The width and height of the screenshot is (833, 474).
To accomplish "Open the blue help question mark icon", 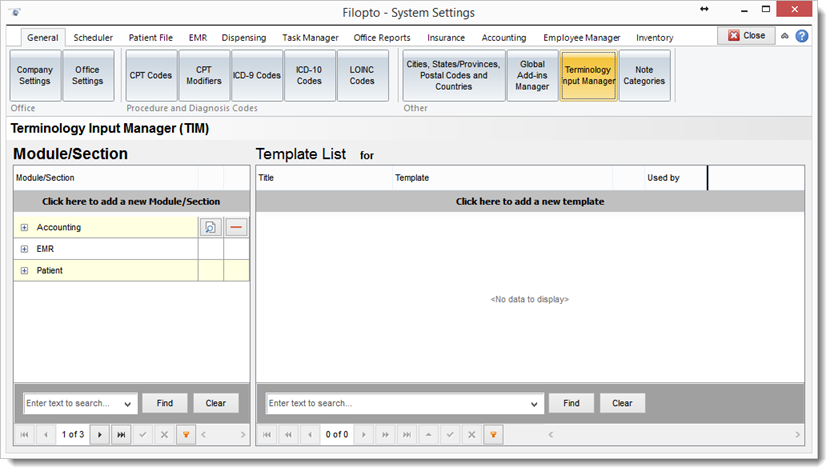I will point(802,36).
